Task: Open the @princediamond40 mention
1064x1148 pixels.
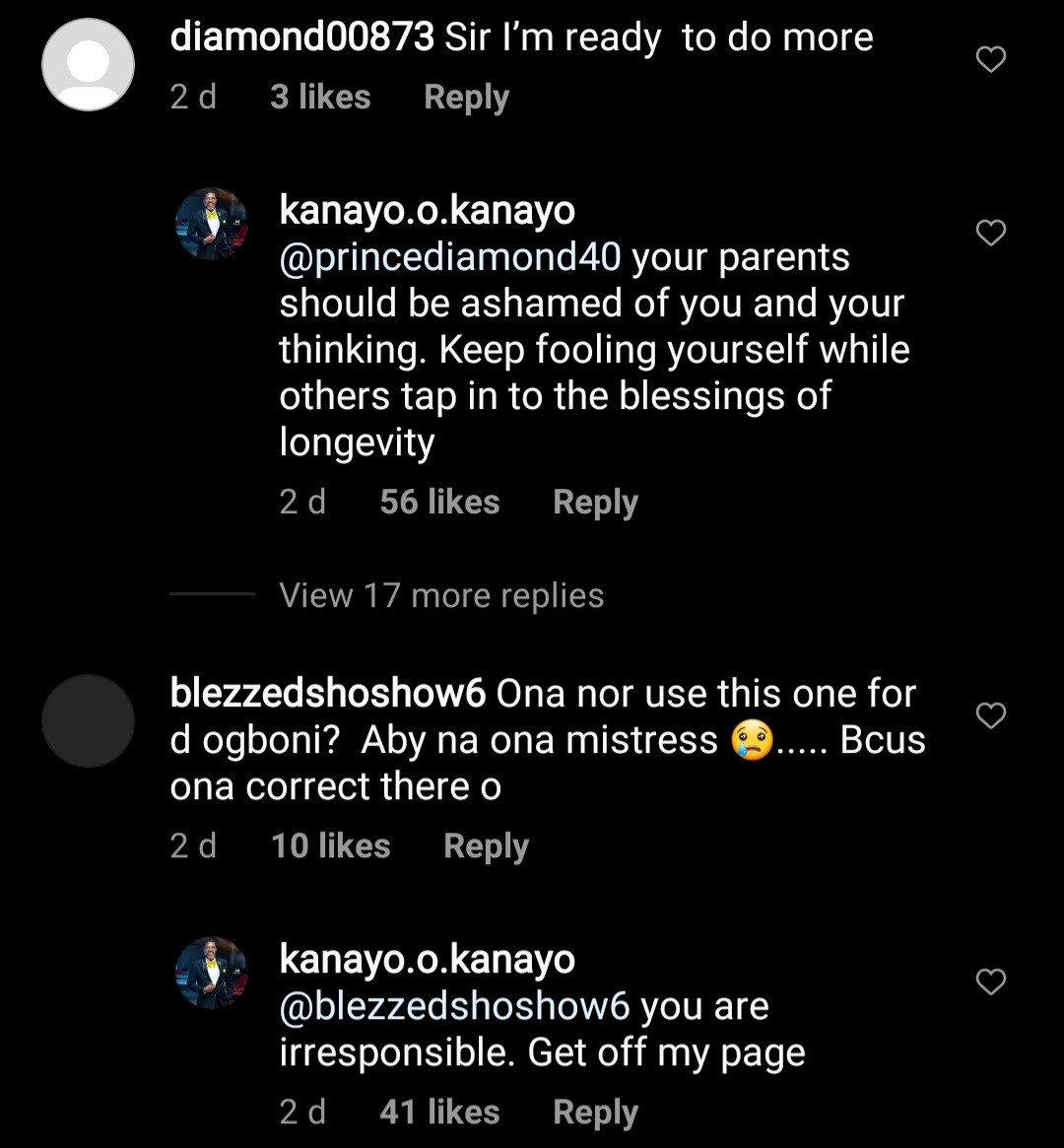Action: pos(450,257)
